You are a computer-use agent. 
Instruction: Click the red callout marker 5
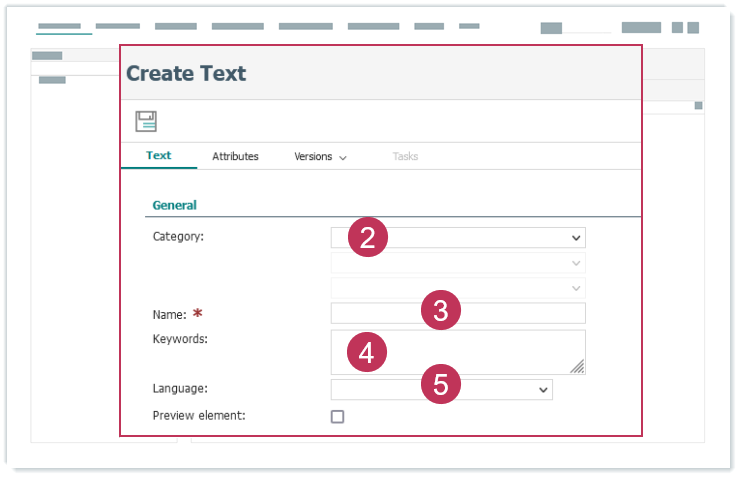point(440,384)
